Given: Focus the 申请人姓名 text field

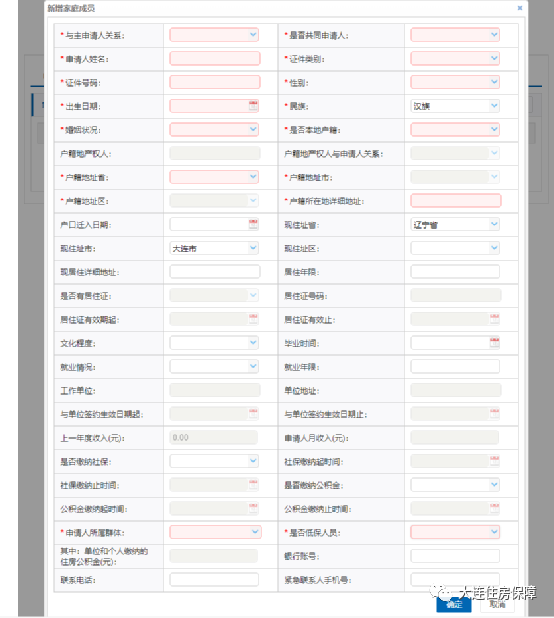Looking at the screenshot, I should 215,58.
